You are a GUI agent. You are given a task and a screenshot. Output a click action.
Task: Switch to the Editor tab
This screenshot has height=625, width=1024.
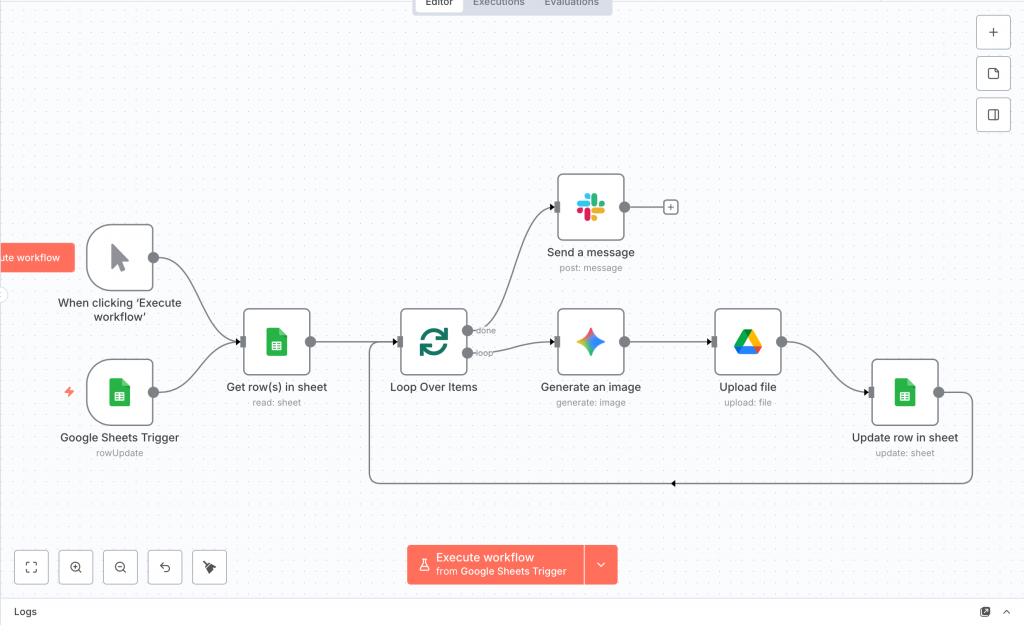tap(439, 3)
